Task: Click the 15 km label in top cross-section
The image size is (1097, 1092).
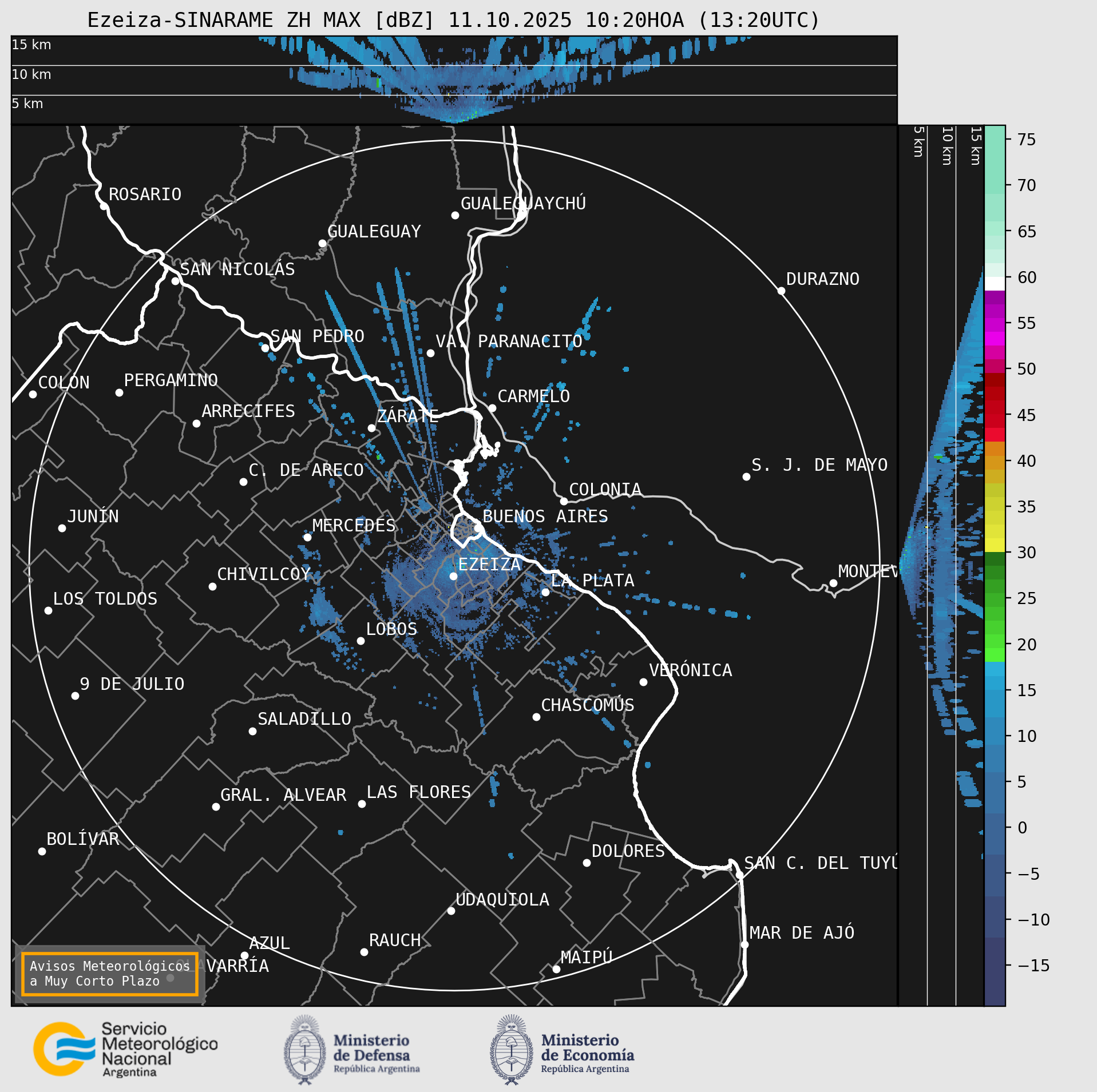Action: (x=31, y=45)
